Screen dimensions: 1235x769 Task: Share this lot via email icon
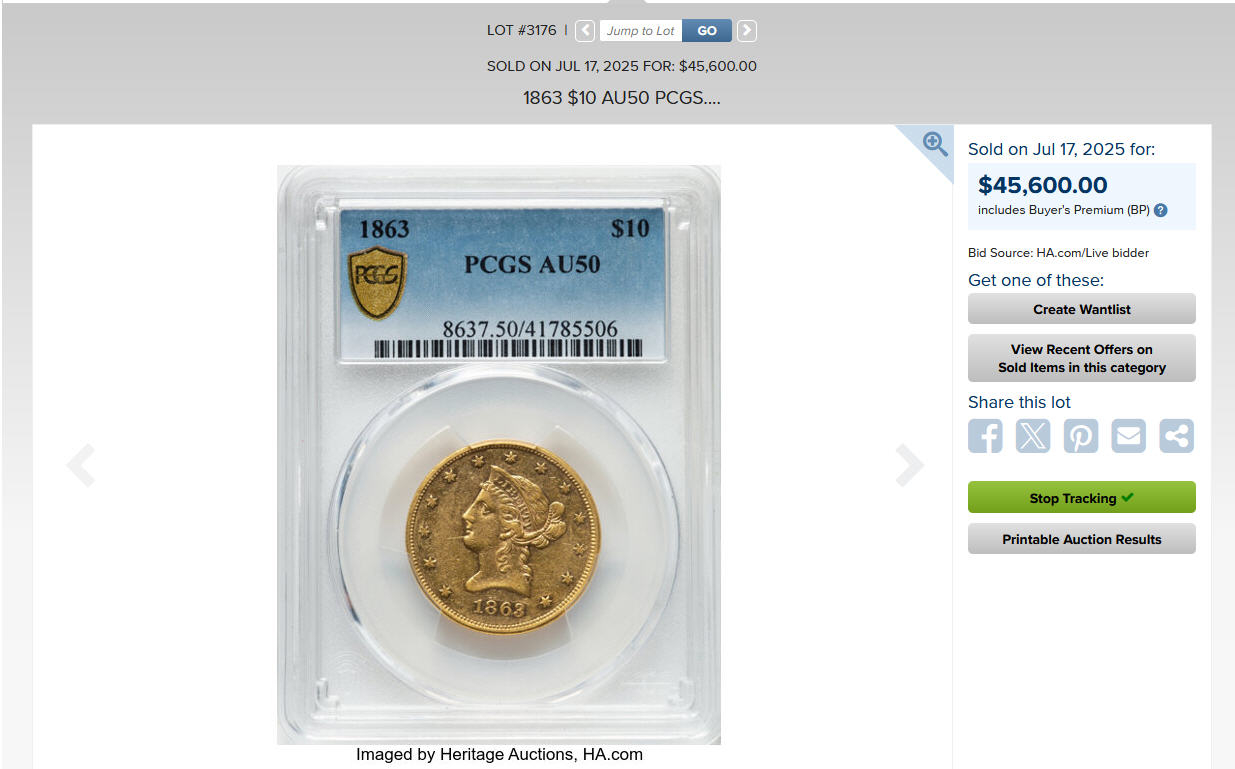tap(1129, 436)
